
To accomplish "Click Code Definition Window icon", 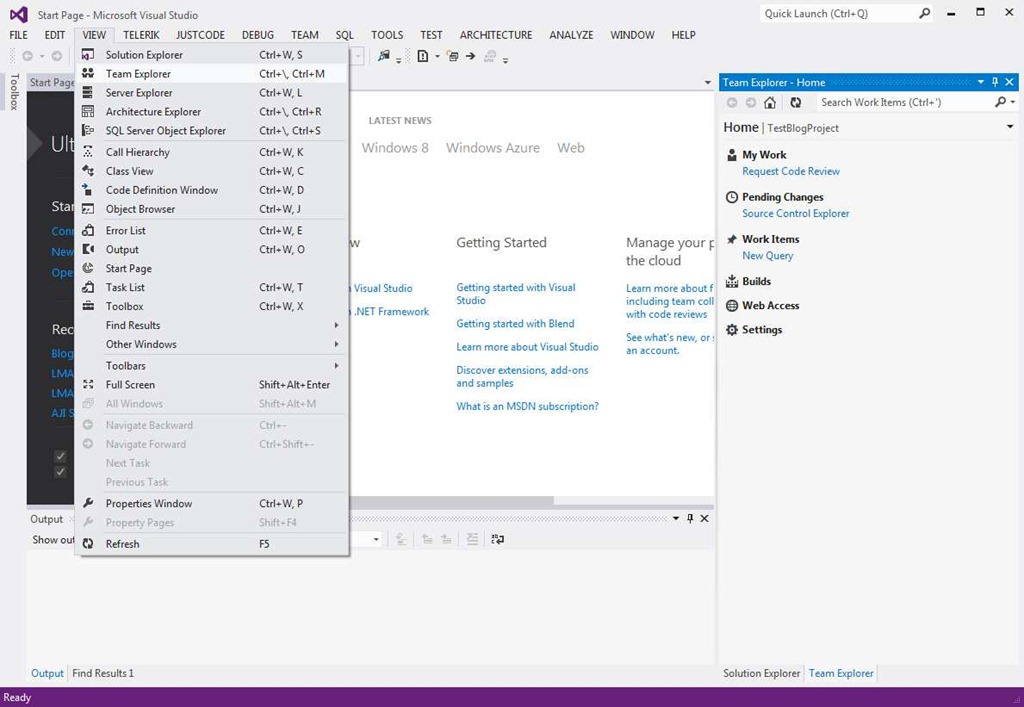I will (88, 190).
